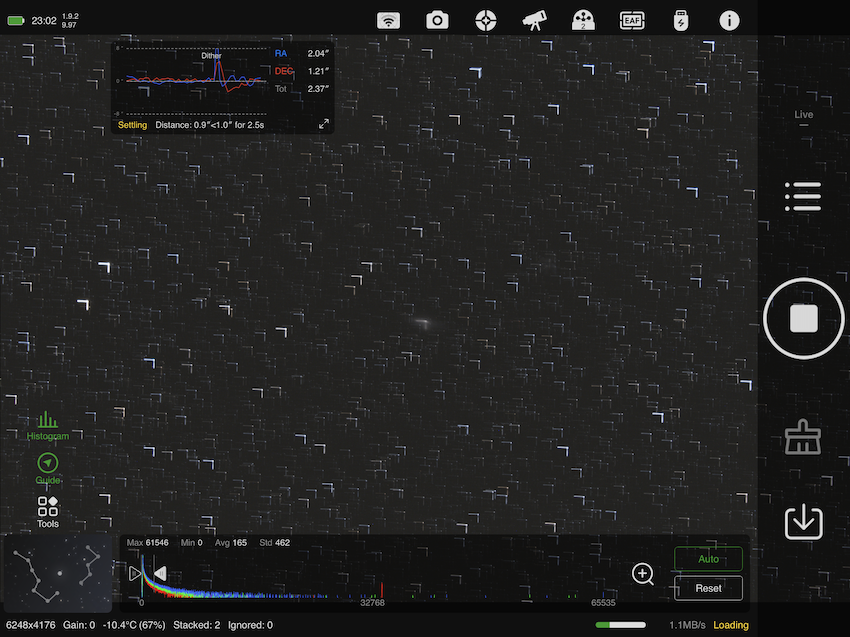The image size is (850, 637).
Task: Enable Auto histogram stretch
Action: [708, 559]
